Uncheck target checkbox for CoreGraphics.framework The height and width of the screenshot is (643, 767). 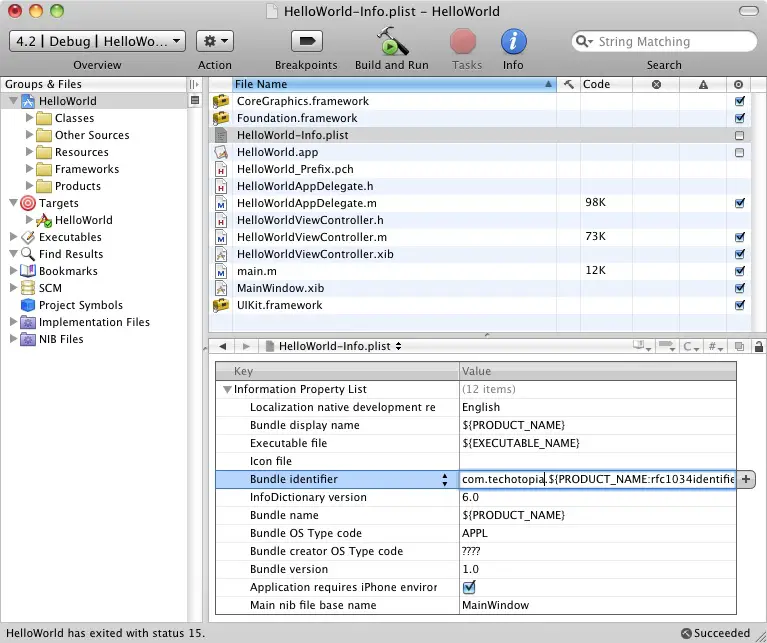click(740, 101)
